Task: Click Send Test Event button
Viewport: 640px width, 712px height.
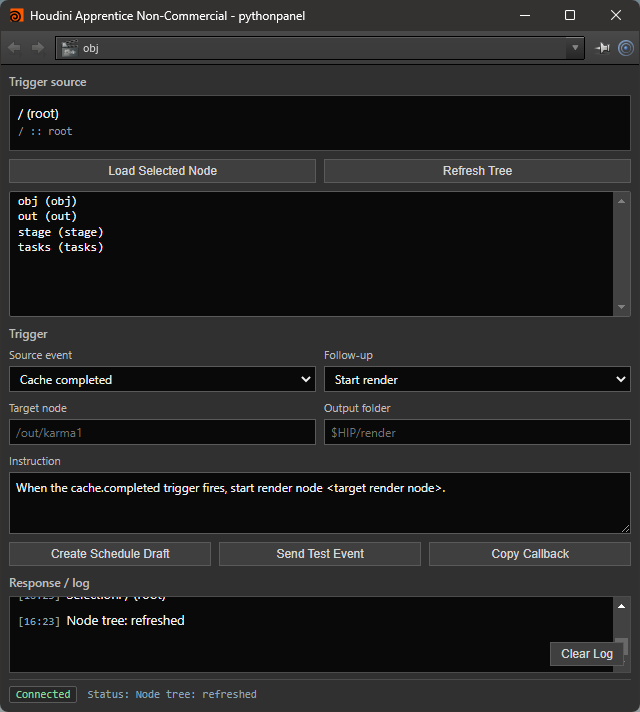Action: coord(320,554)
